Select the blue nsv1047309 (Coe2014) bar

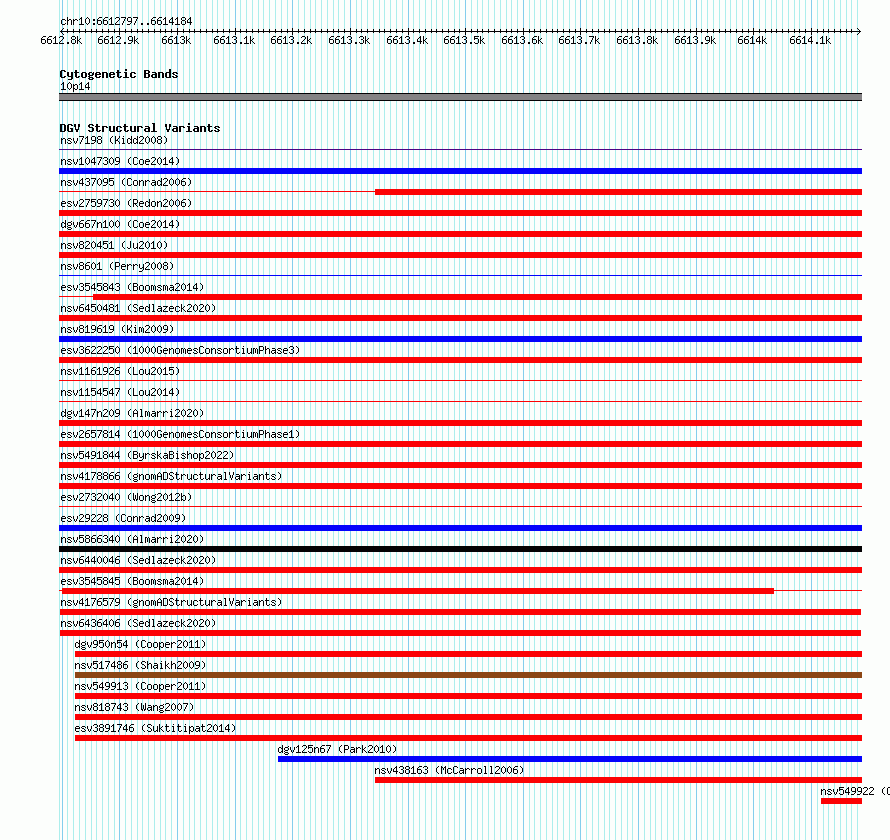point(460,171)
